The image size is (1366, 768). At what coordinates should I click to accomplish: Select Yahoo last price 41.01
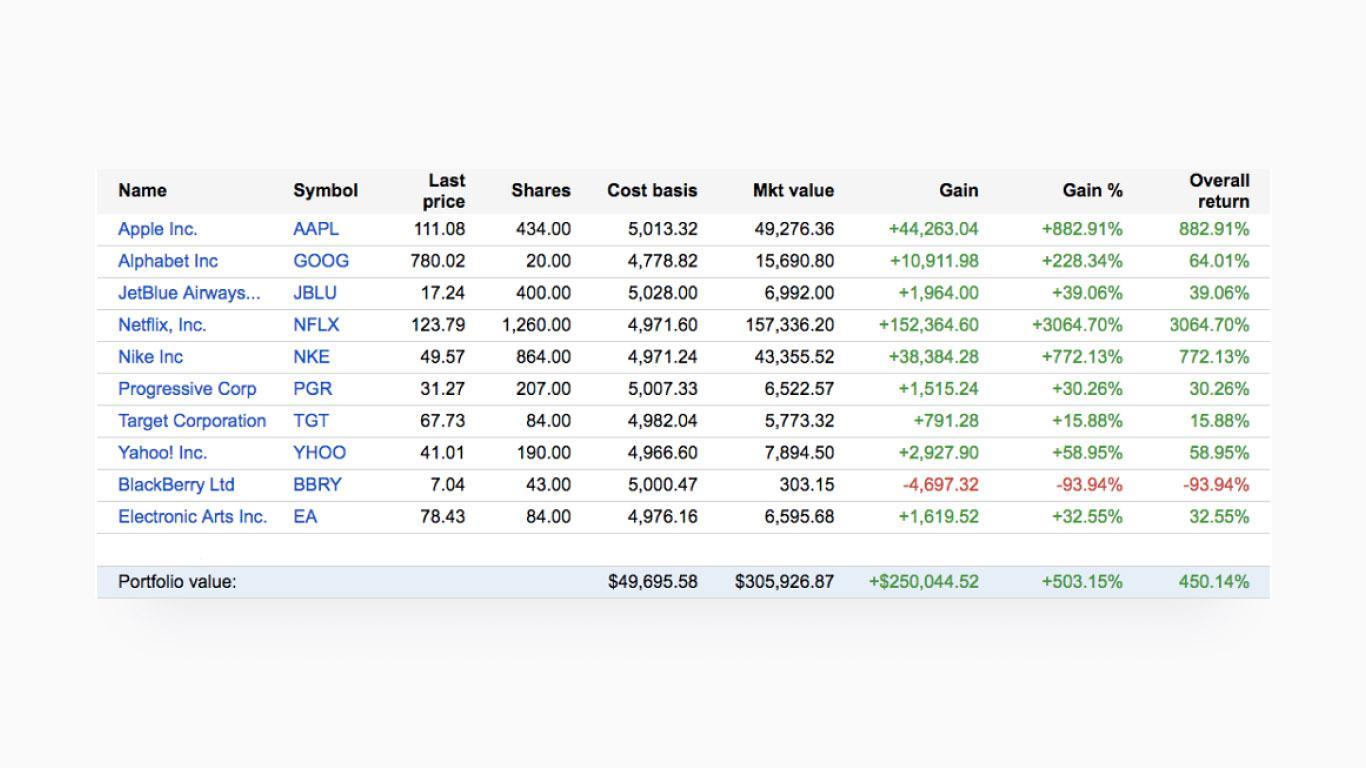click(x=443, y=453)
